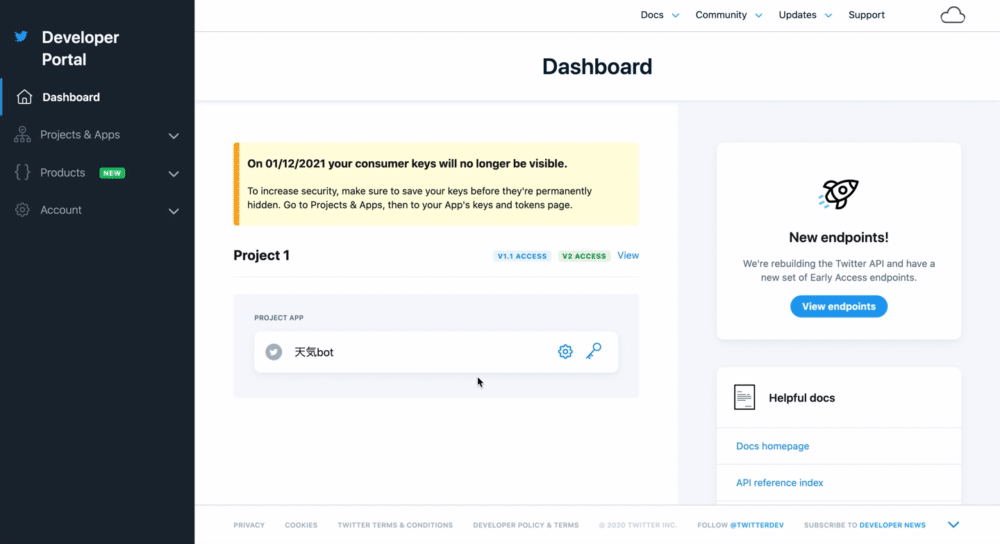Screen dimensions: 1000x544
Task: Click the 天気bot app avatar icon
Action: [274, 352]
